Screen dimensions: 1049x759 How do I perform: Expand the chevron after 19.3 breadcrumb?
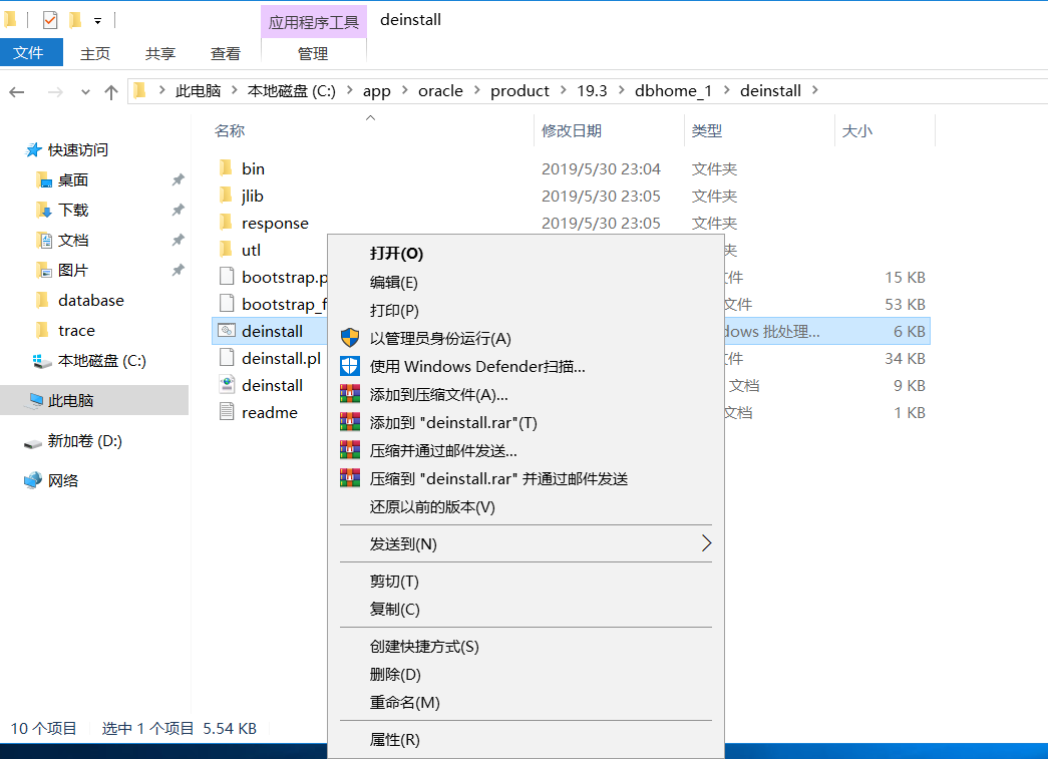tap(621, 90)
